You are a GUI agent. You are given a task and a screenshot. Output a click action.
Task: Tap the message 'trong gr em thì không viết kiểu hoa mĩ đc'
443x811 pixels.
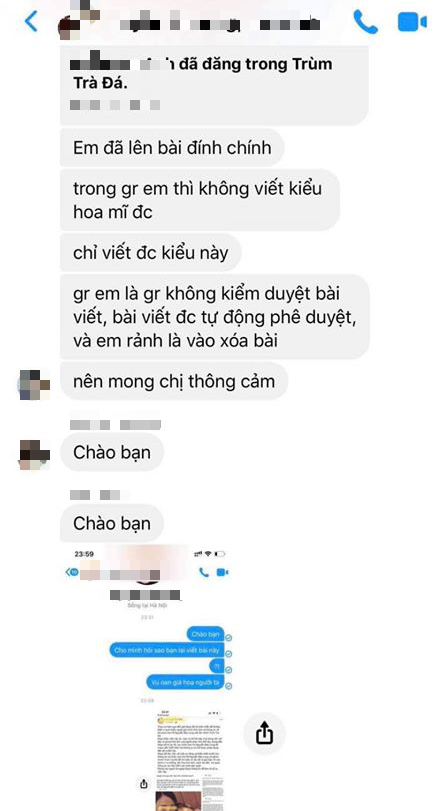point(200,200)
